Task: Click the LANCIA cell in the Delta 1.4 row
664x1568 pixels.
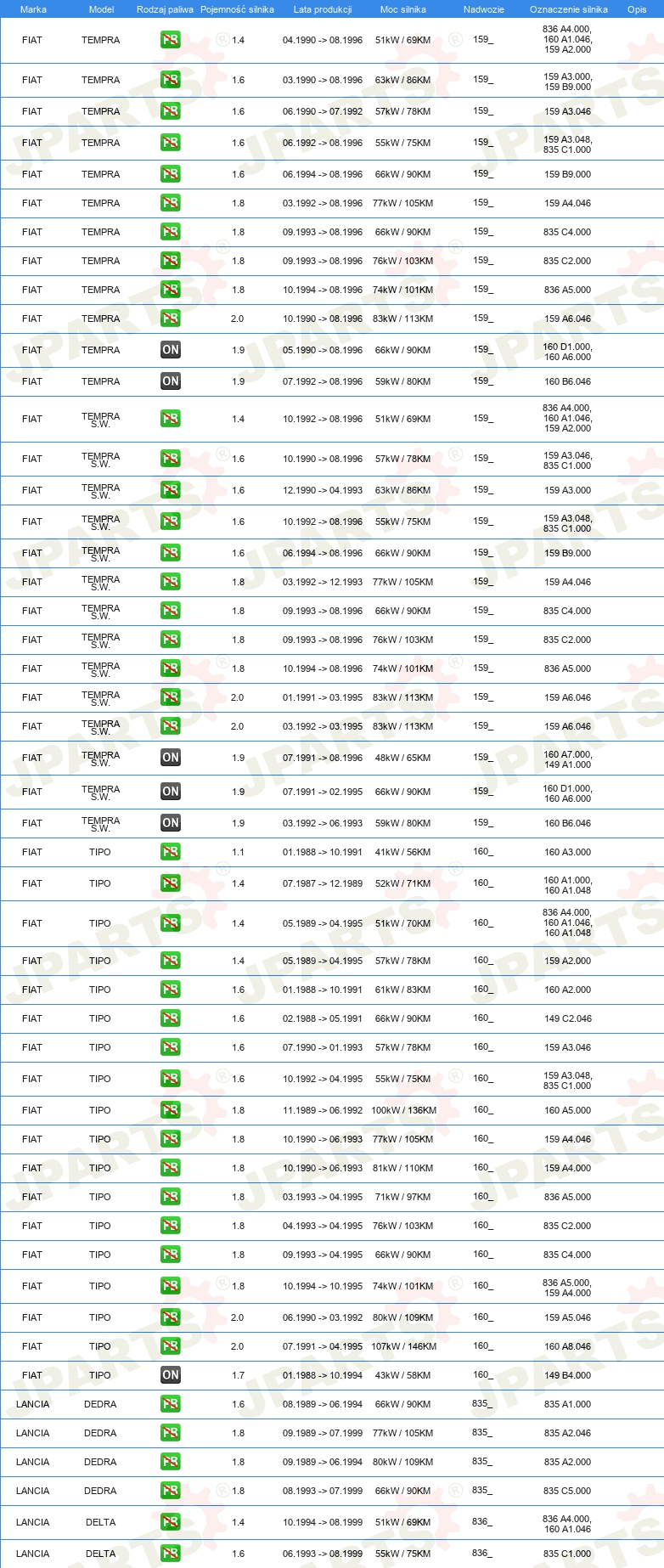Action: 32,1522
